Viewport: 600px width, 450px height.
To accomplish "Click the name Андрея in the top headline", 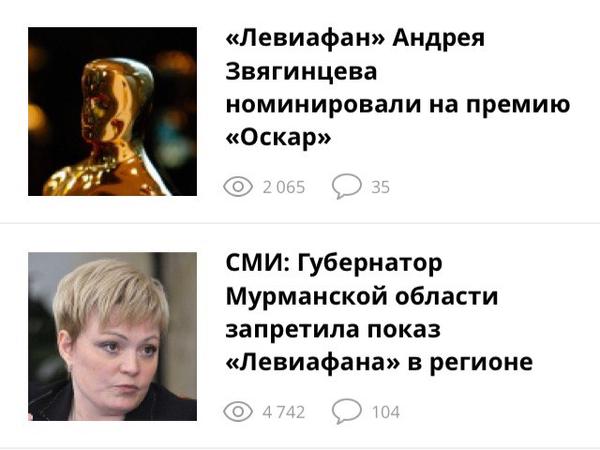I will coord(439,39).
